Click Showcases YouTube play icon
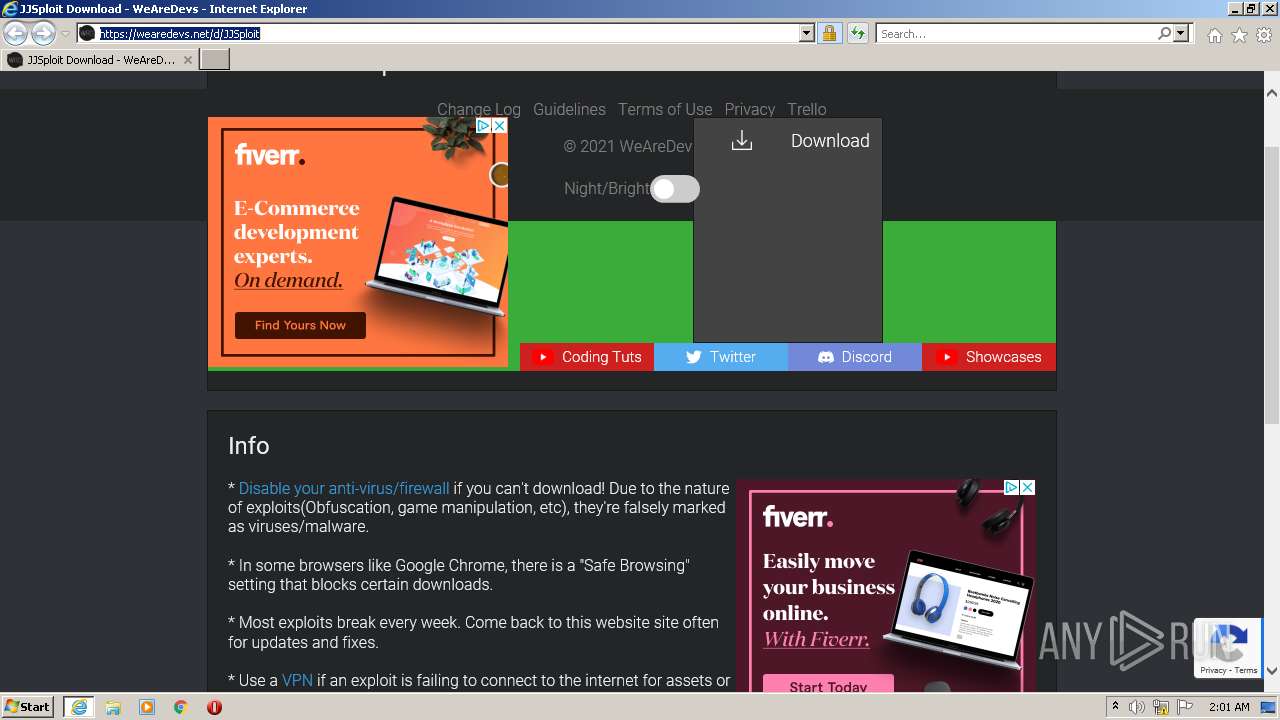The width and height of the screenshot is (1280, 720). 946,357
